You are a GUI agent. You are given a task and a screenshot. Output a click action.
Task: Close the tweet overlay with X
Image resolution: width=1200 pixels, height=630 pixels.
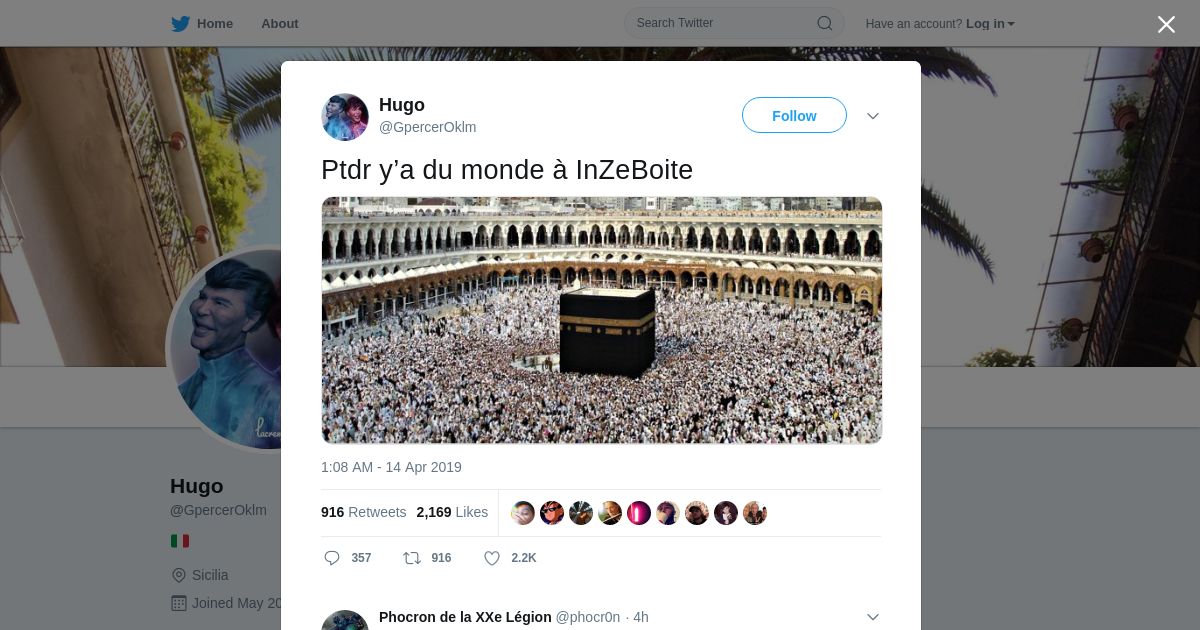click(1166, 24)
